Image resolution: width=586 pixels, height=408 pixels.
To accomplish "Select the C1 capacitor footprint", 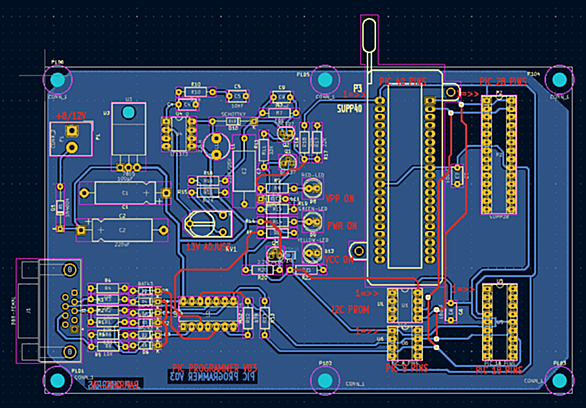I will click(125, 193).
